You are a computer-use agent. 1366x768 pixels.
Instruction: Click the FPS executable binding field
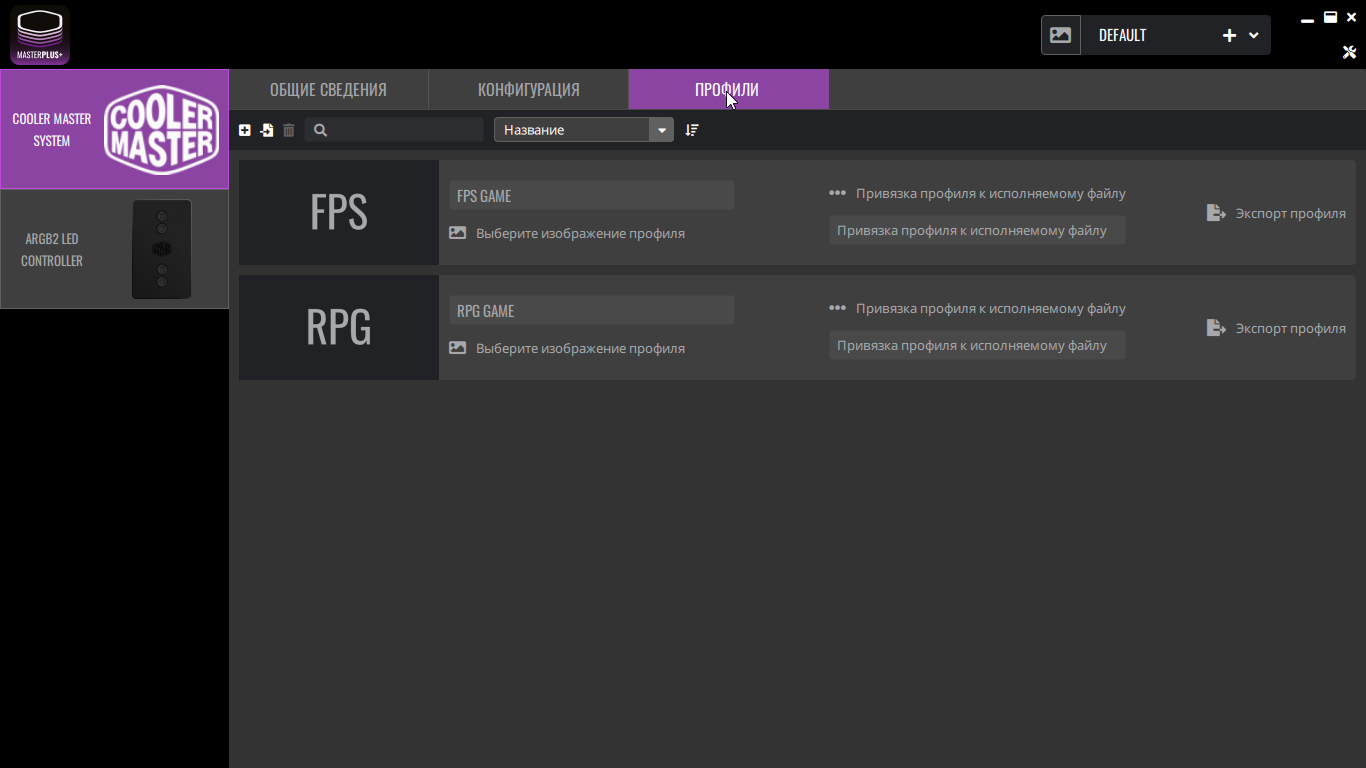[977, 230]
